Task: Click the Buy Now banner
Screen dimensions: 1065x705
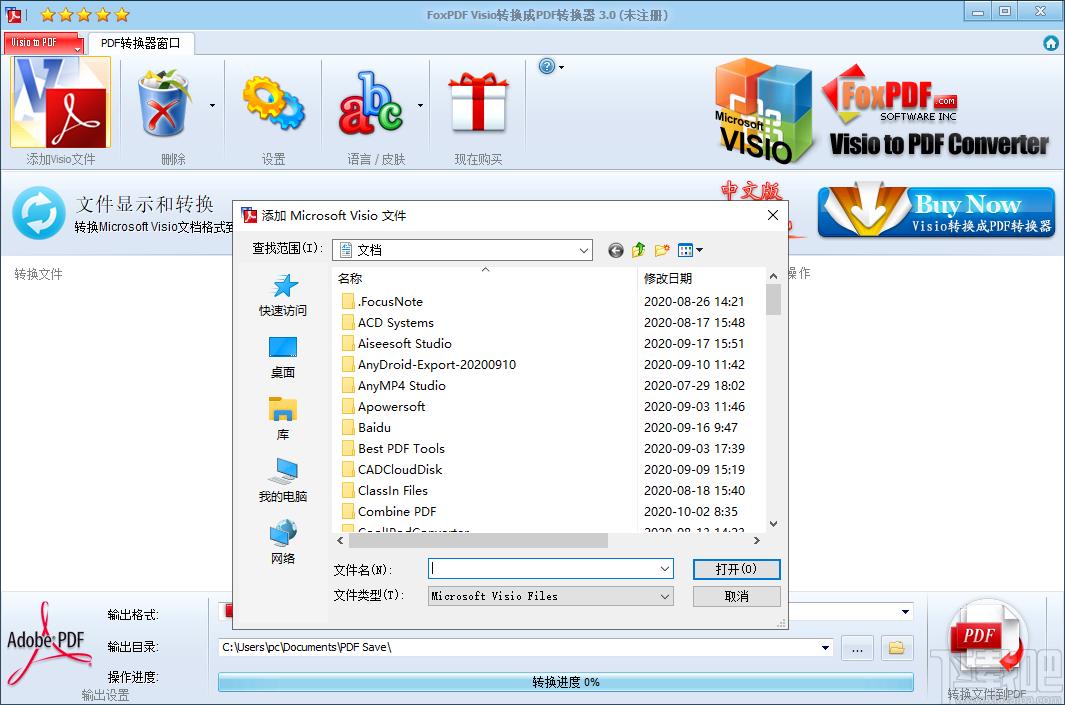Action: [x=936, y=212]
